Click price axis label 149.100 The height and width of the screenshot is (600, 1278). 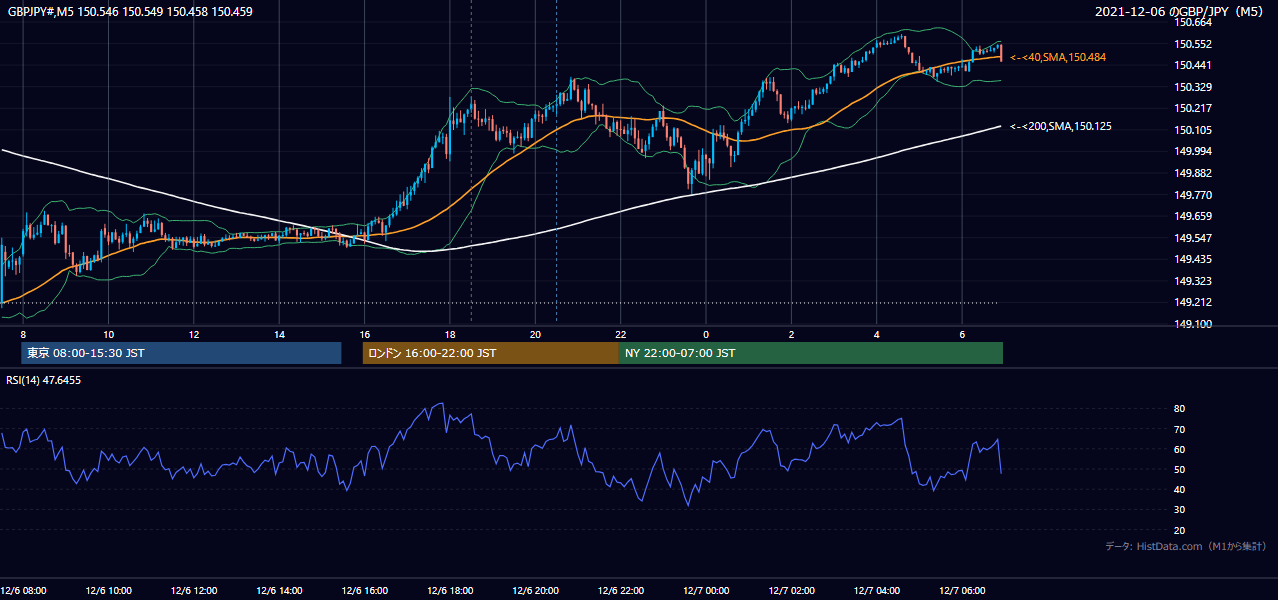tap(1192, 324)
